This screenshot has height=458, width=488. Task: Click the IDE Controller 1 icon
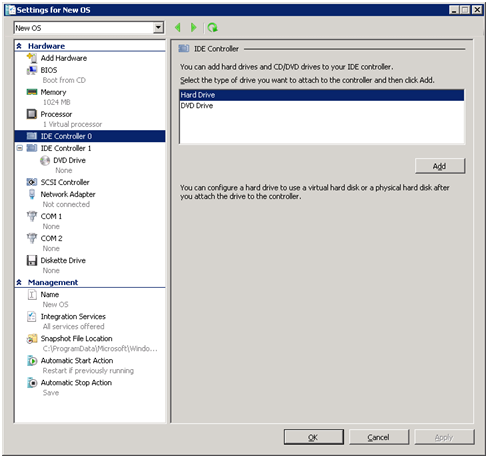pos(32,148)
